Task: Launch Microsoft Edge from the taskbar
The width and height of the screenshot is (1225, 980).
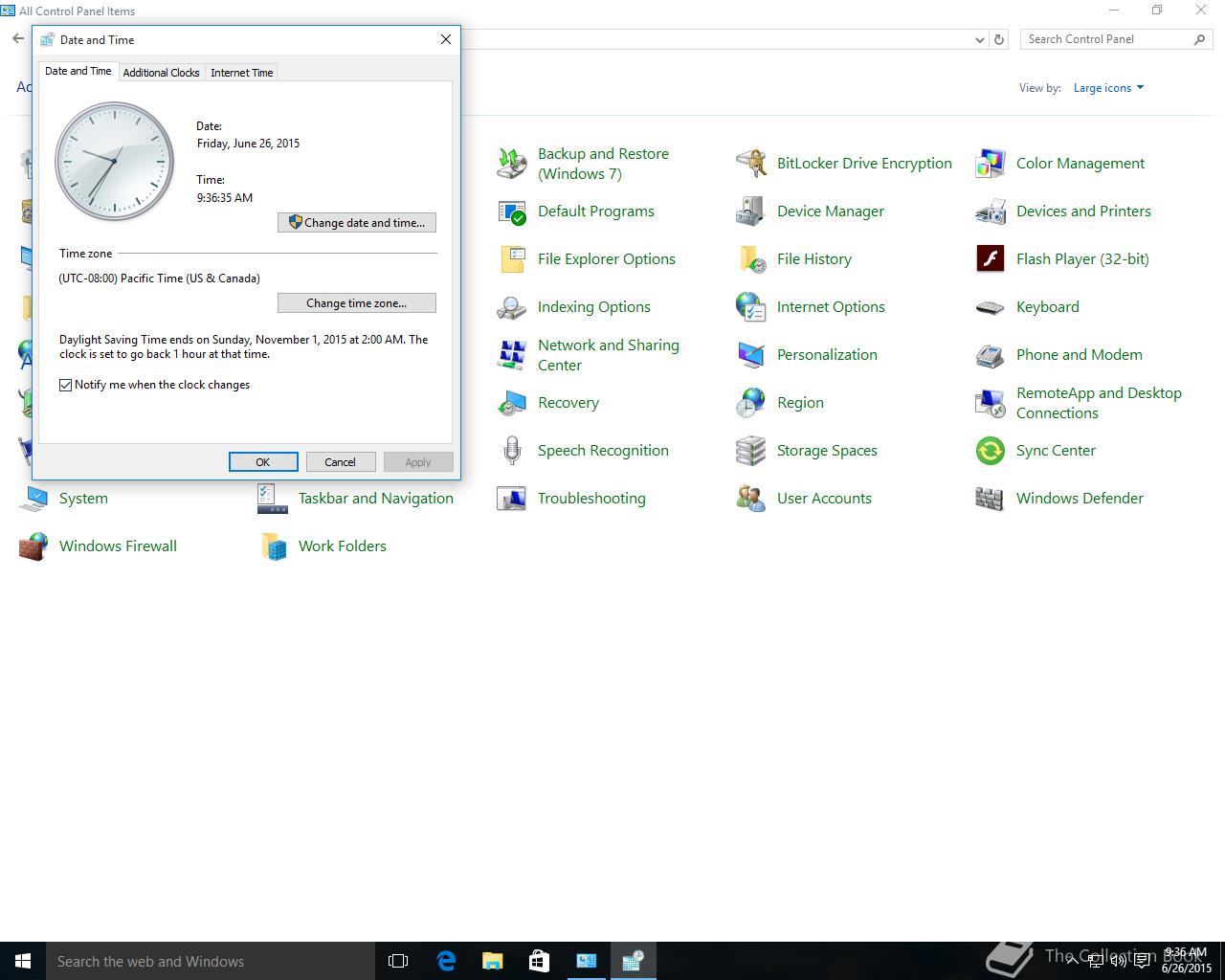Action: pos(445,961)
